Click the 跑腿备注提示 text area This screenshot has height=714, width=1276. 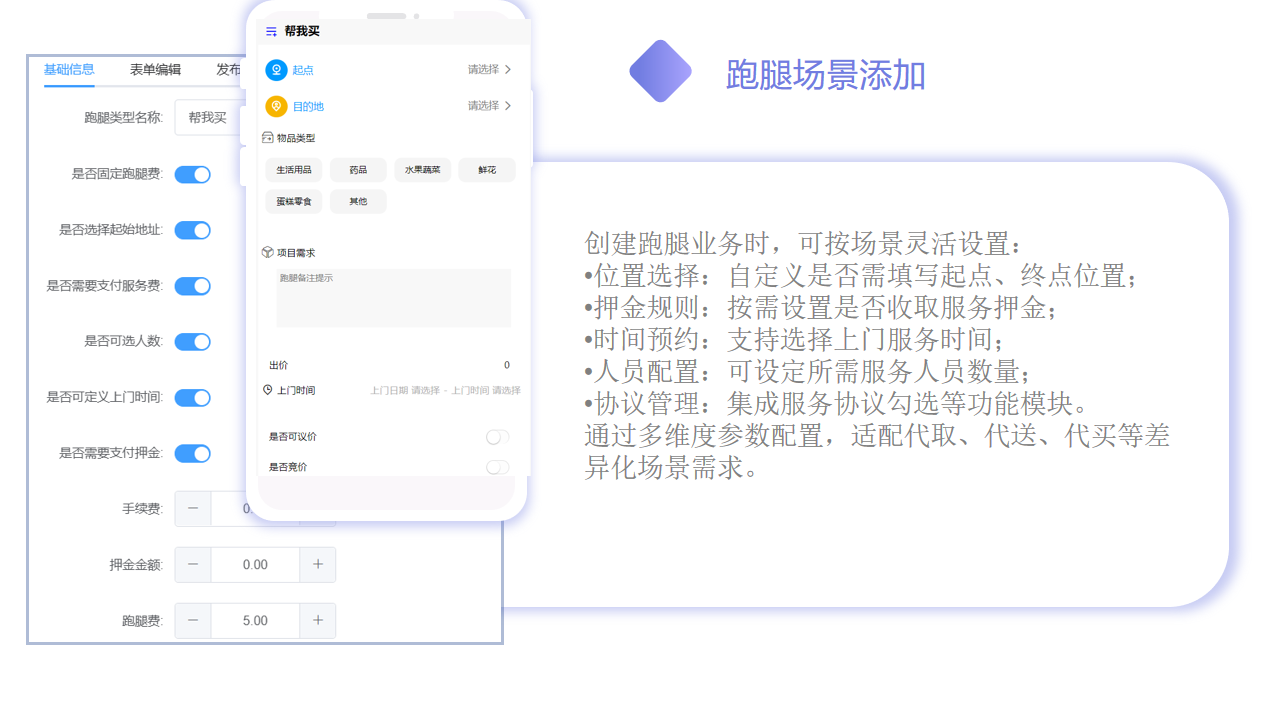(x=393, y=298)
